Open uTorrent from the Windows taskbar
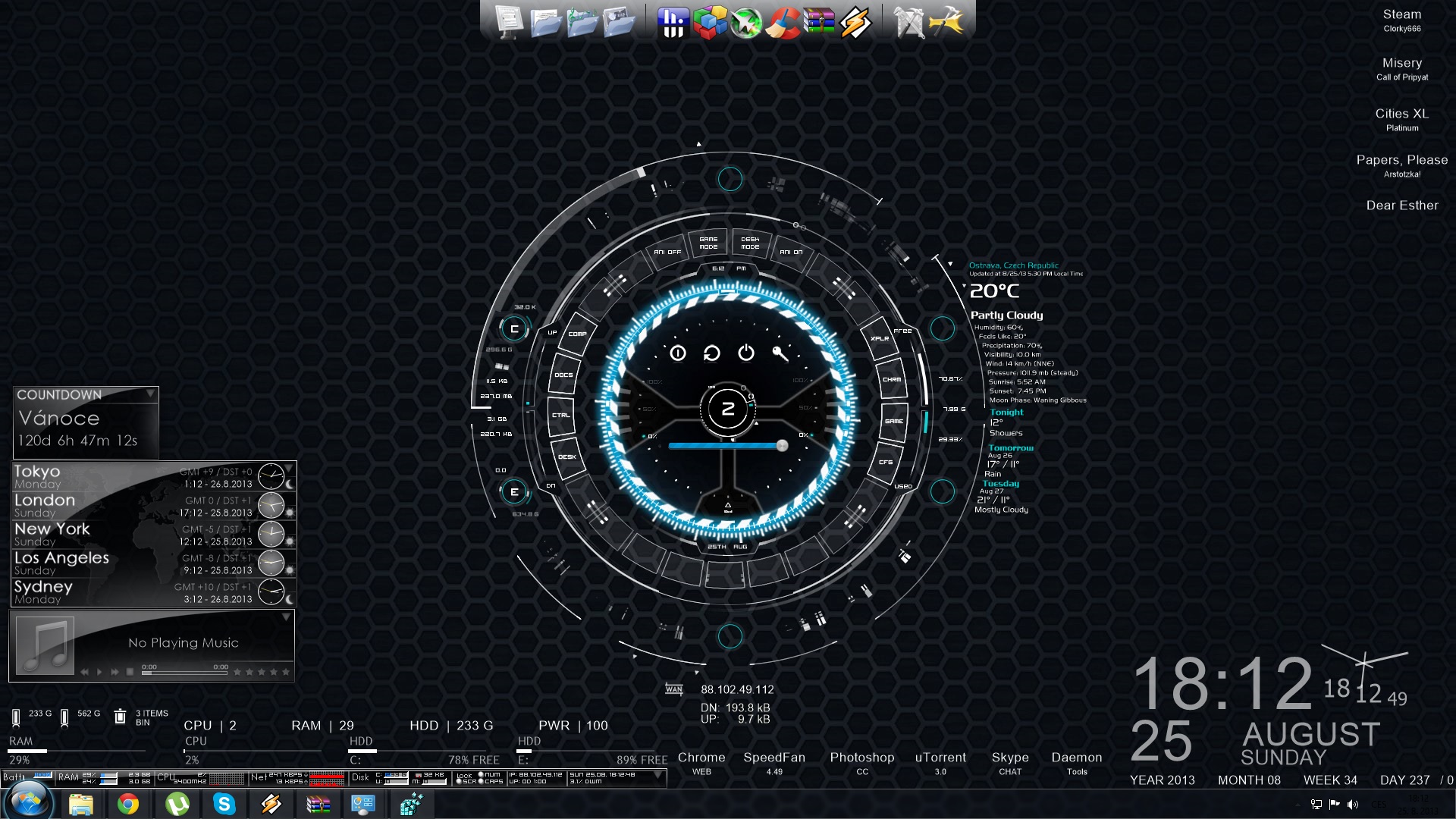This screenshot has height=819, width=1456. coord(177,804)
